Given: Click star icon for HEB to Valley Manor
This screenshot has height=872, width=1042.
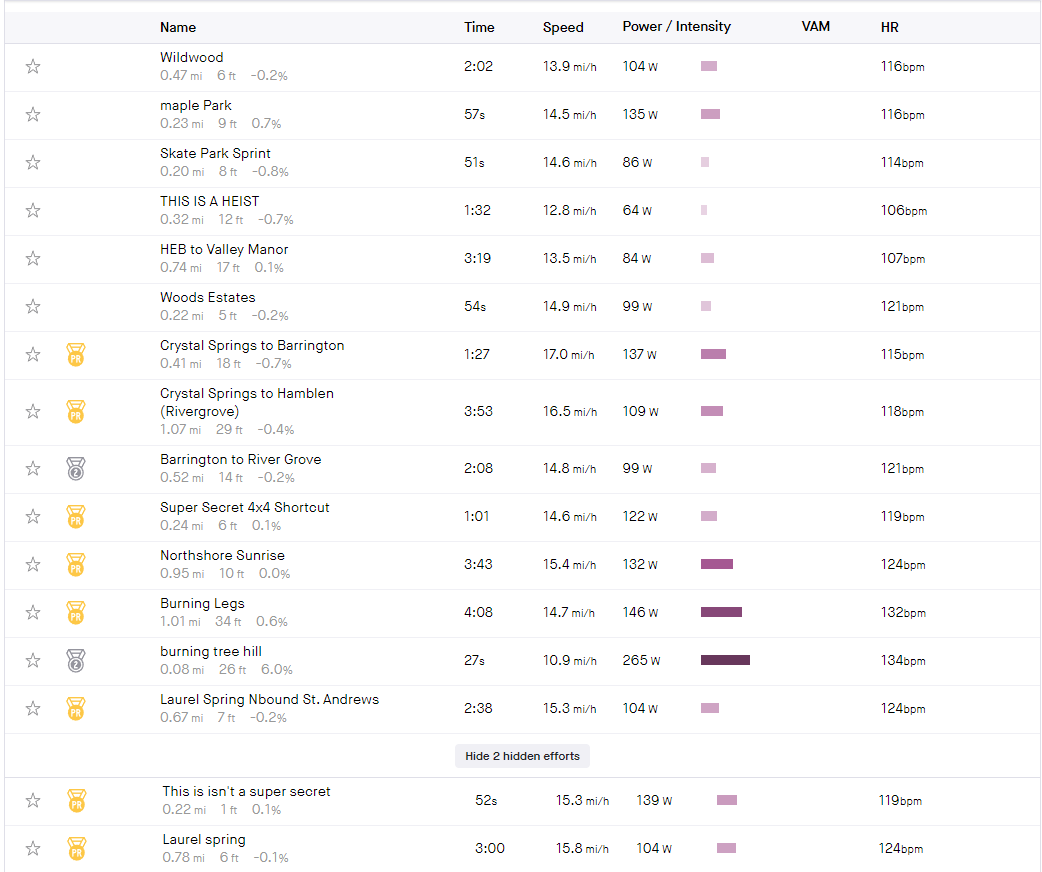Looking at the screenshot, I should [x=33, y=259].
